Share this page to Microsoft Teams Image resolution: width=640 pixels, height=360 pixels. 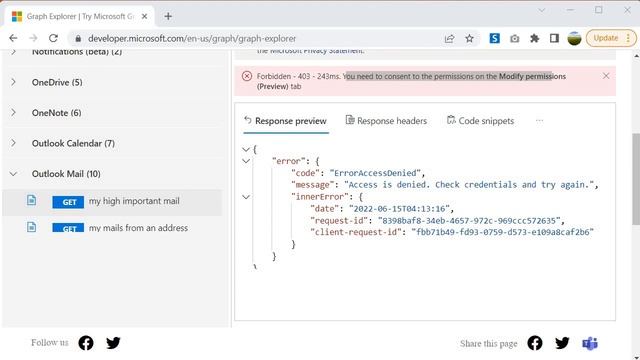(590, 344)
